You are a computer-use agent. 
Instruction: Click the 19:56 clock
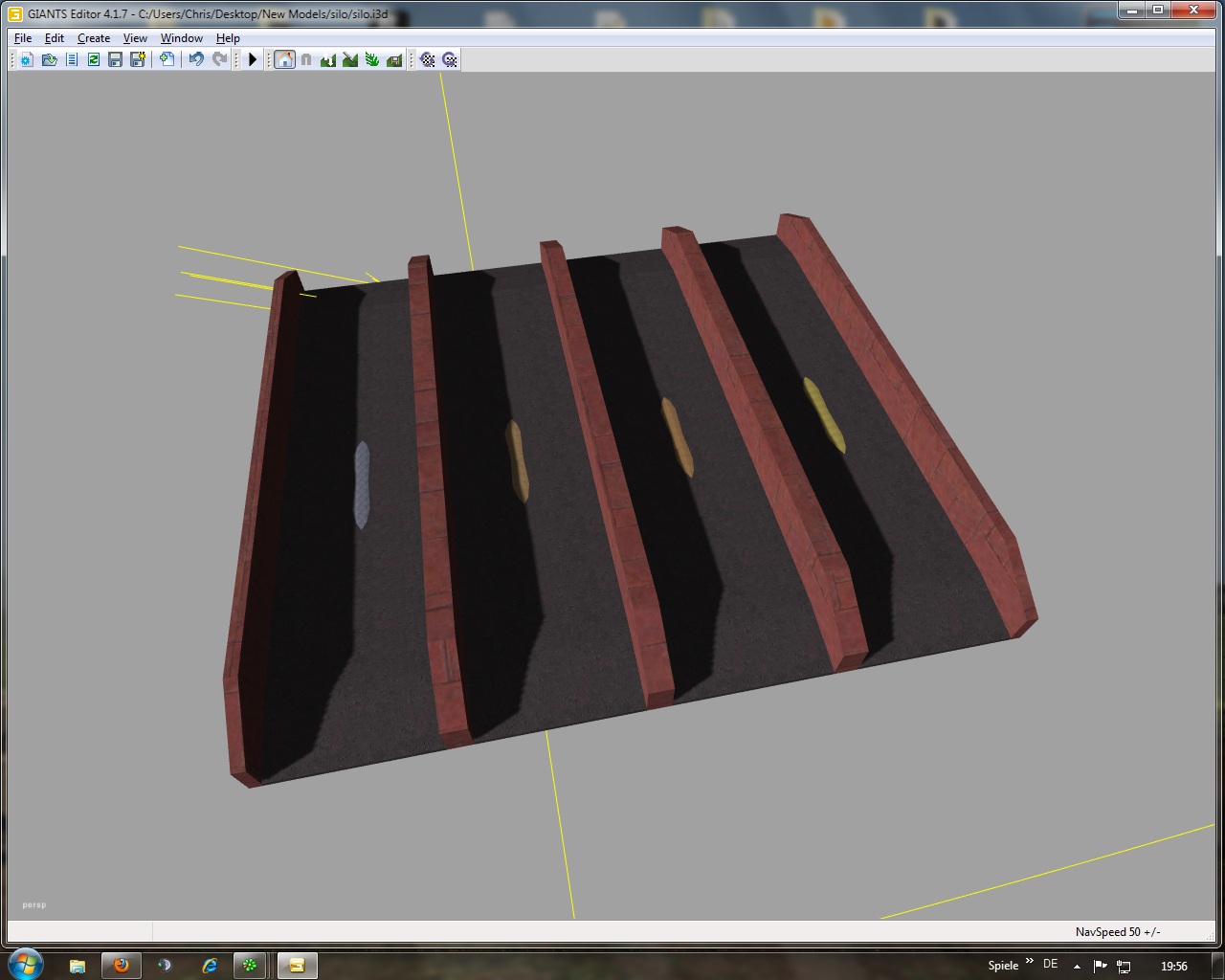[1174, 967]
